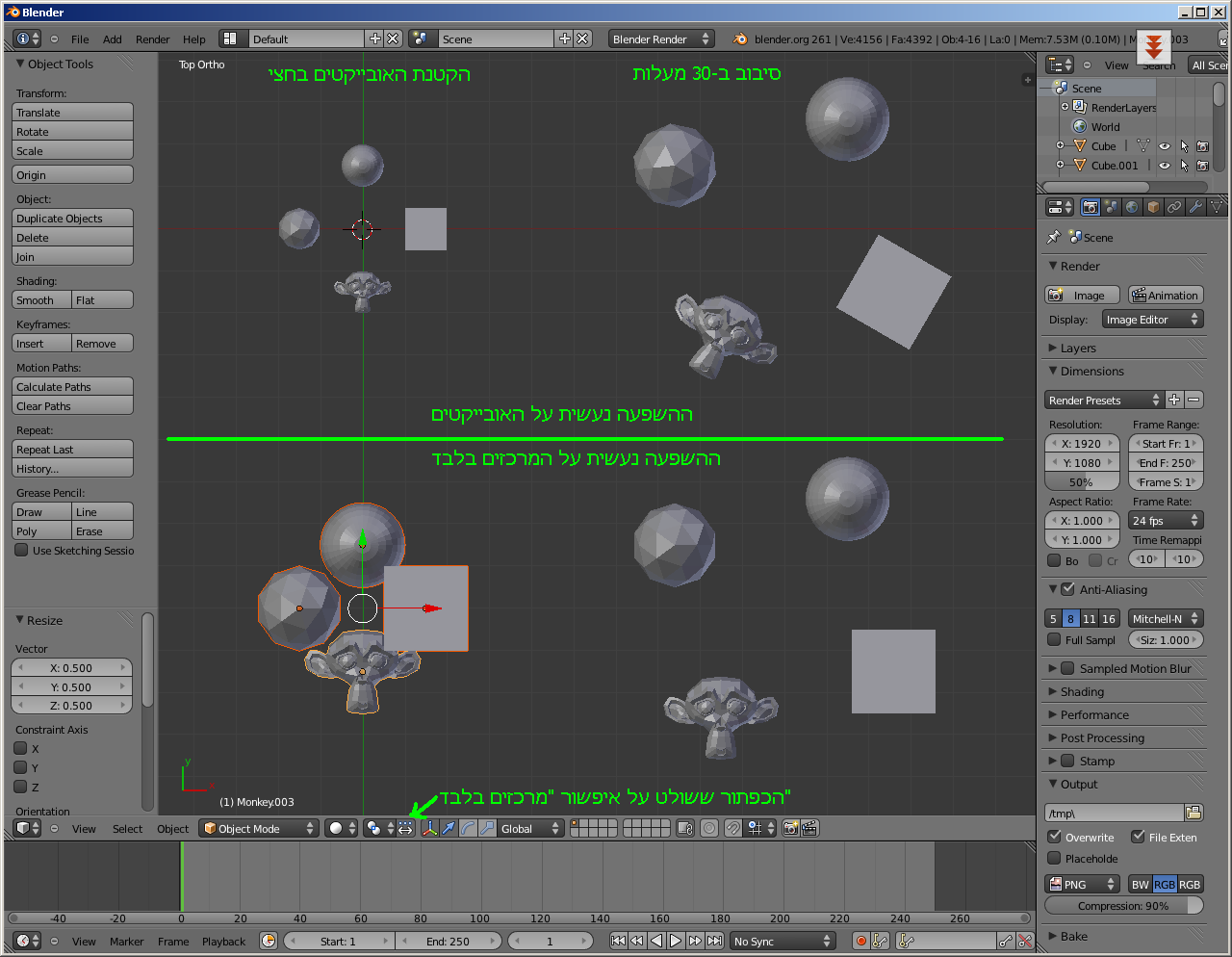The image size is (1232, 957).
Task: Toggle Cube.001 selectability arrow icon
Action: click(1185, 166)
